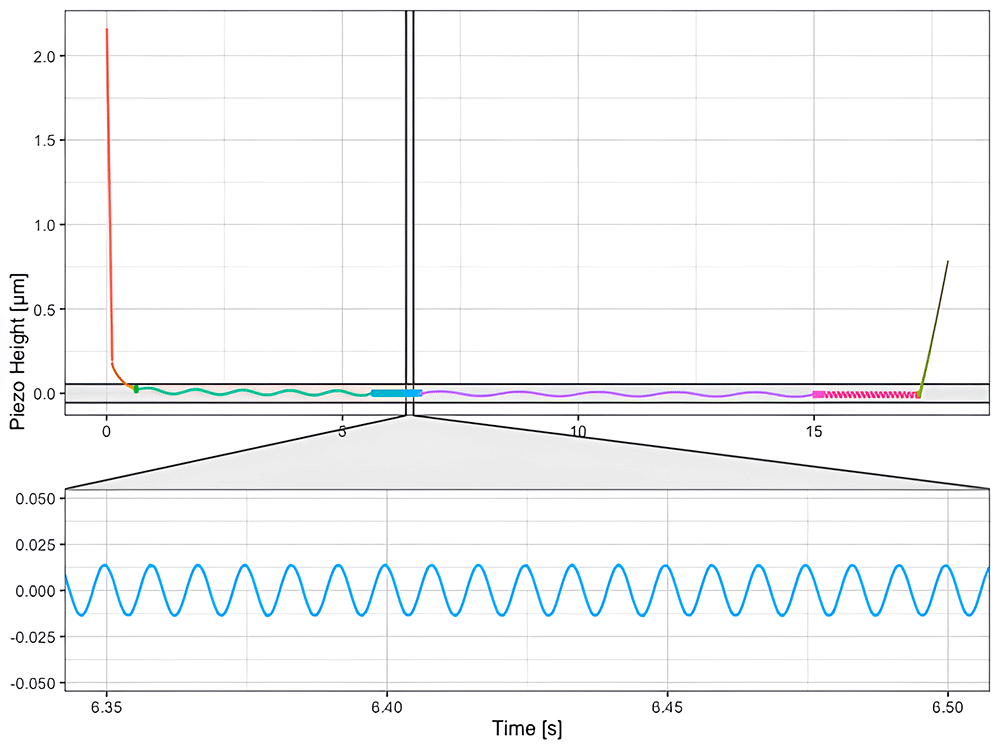Image resolution: width=1000 pixels, height=749 pixels.
Task: Click the pink high-frequency segment of the curve
Action: [866, 394]
